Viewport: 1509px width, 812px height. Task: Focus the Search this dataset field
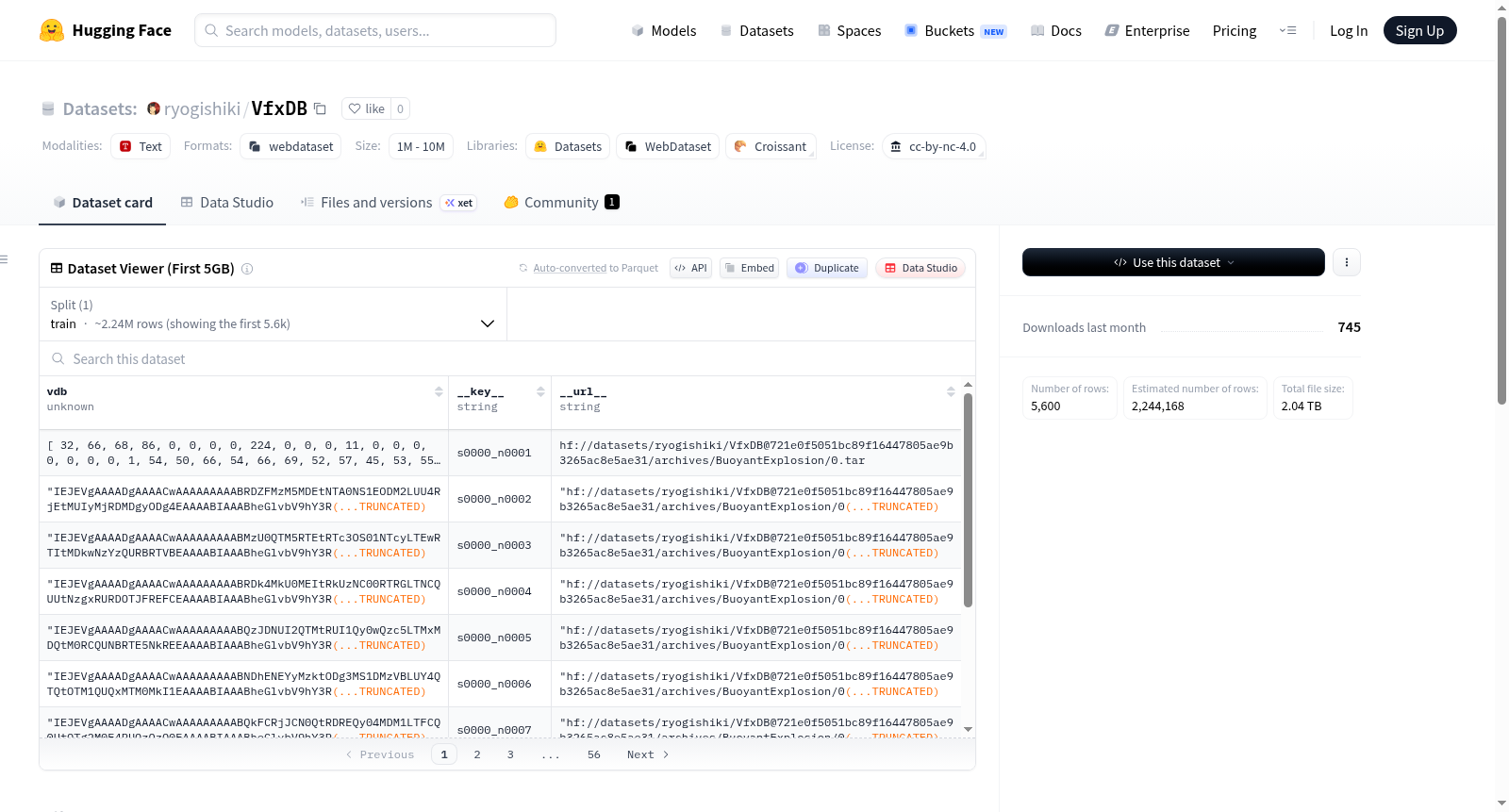pos(507,358)
